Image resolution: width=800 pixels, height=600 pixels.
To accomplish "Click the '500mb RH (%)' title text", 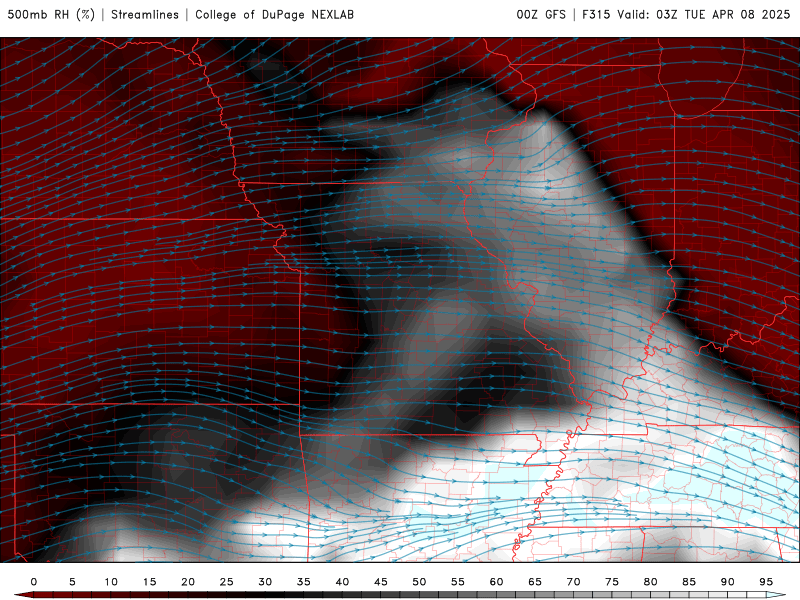I will [51, 14].
